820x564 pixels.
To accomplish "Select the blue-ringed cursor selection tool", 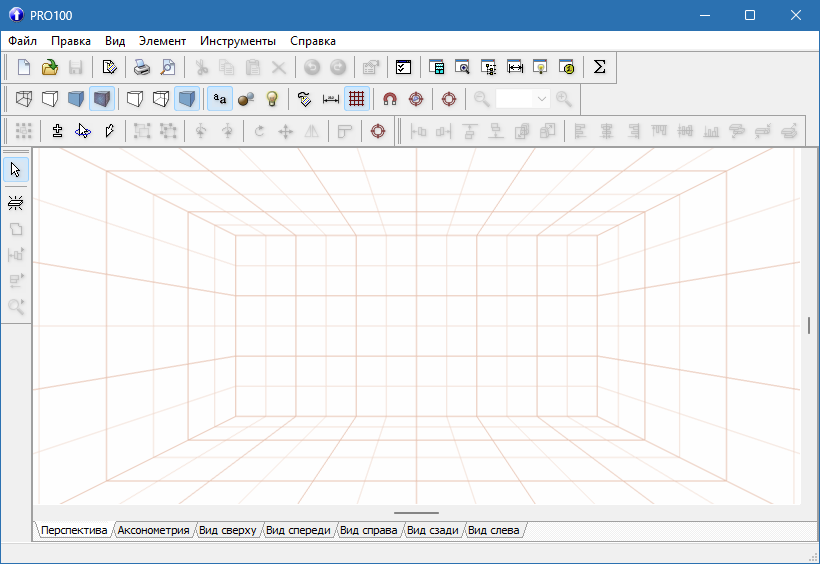I will point(83,131).
